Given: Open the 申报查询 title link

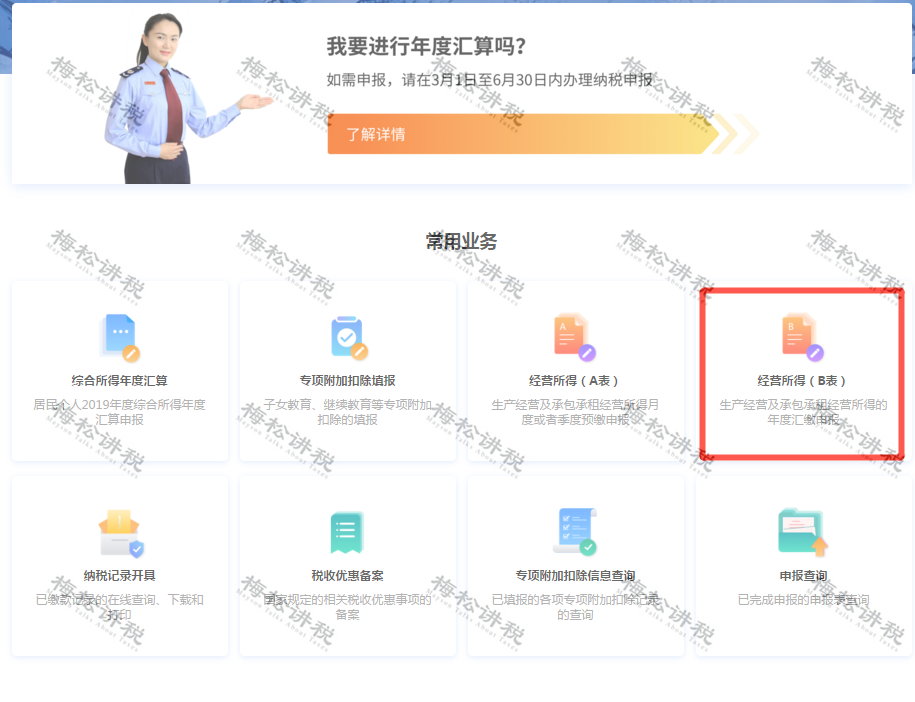Looking at the screenshot, I should 803,576.
